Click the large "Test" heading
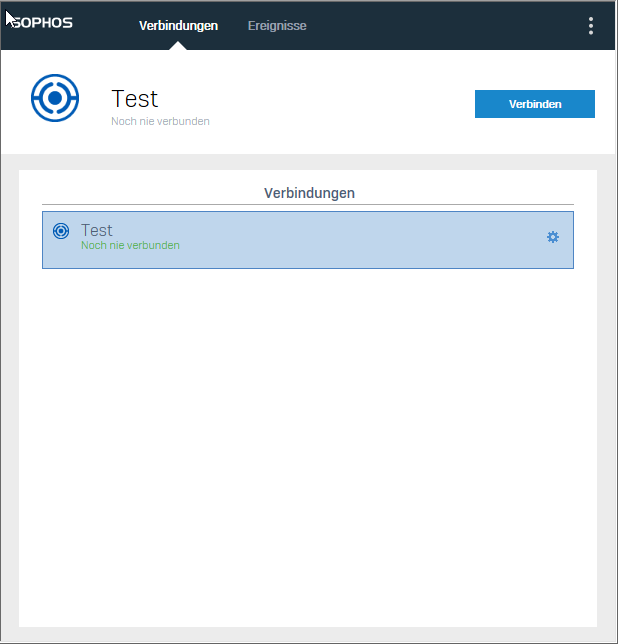618x644 pixels. tap(135, 99)
